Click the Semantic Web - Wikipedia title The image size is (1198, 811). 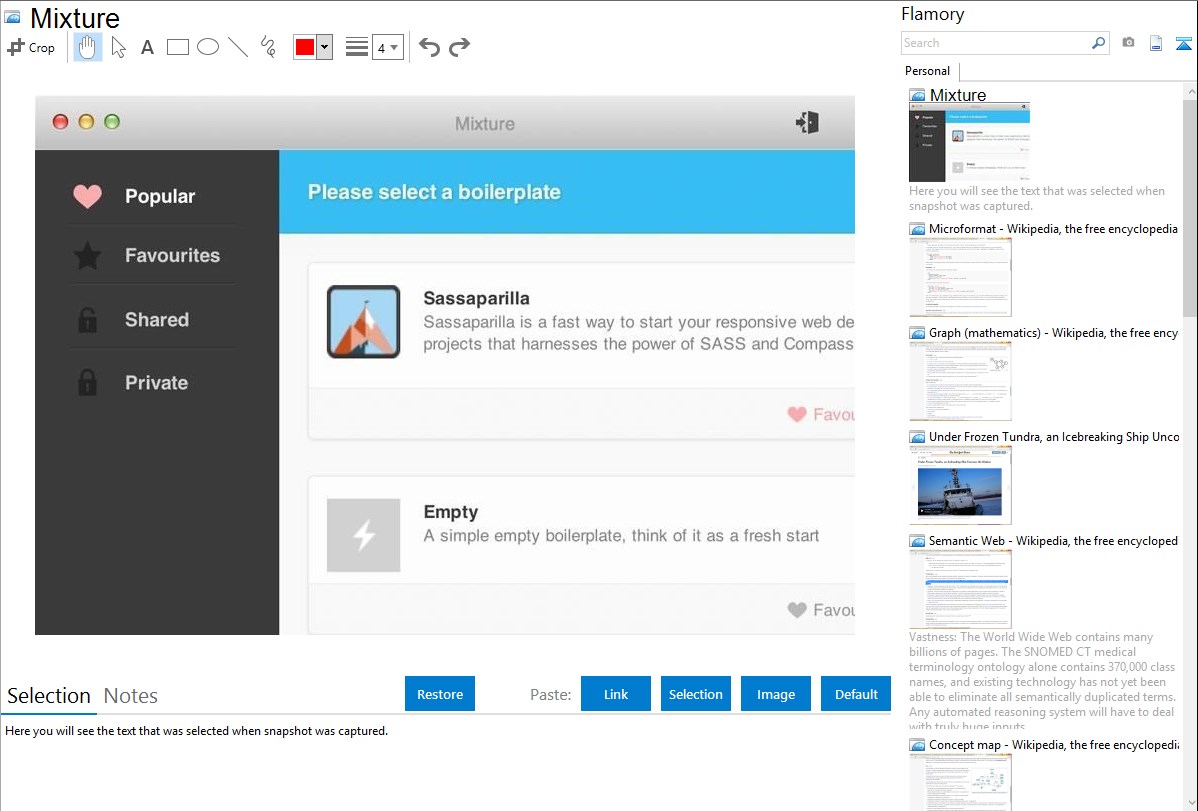1053,540
